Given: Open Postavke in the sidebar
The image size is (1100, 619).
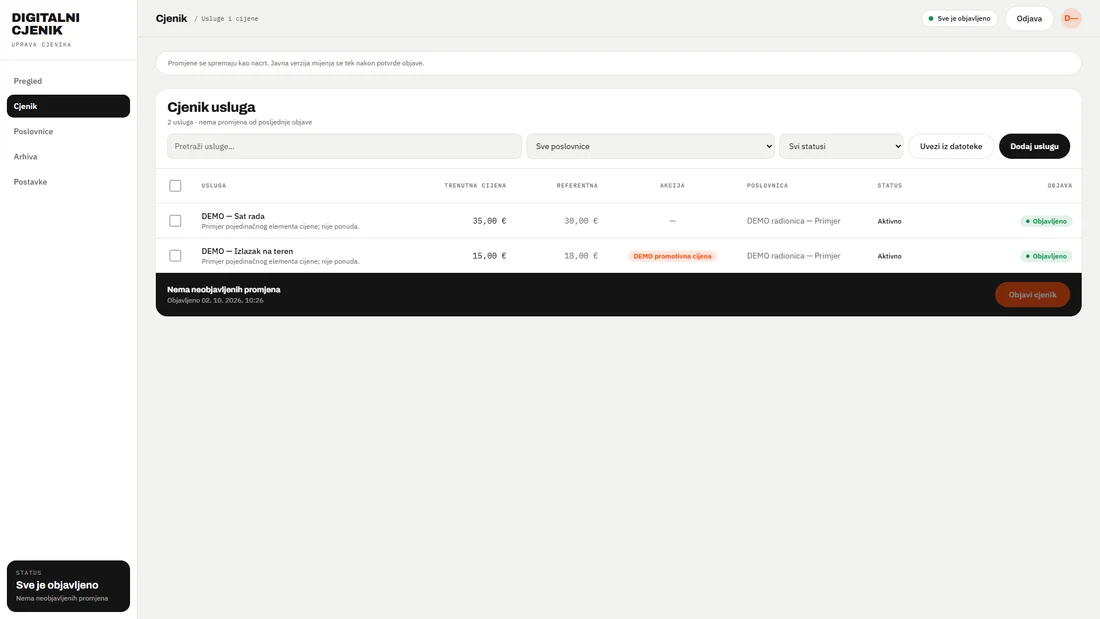Looking at the screenshot, I should 68,182.
